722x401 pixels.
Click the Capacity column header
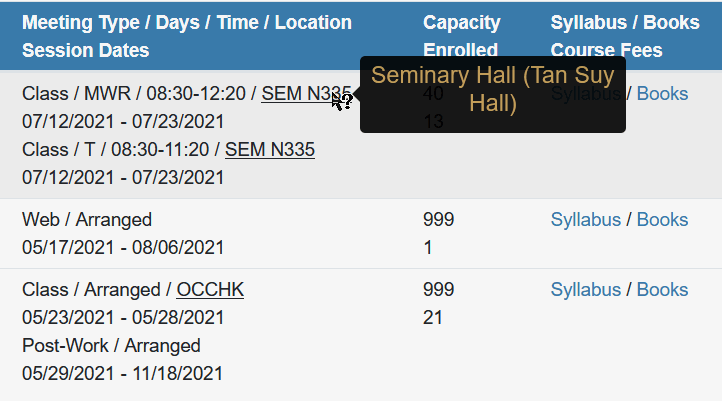click(461, 23)
